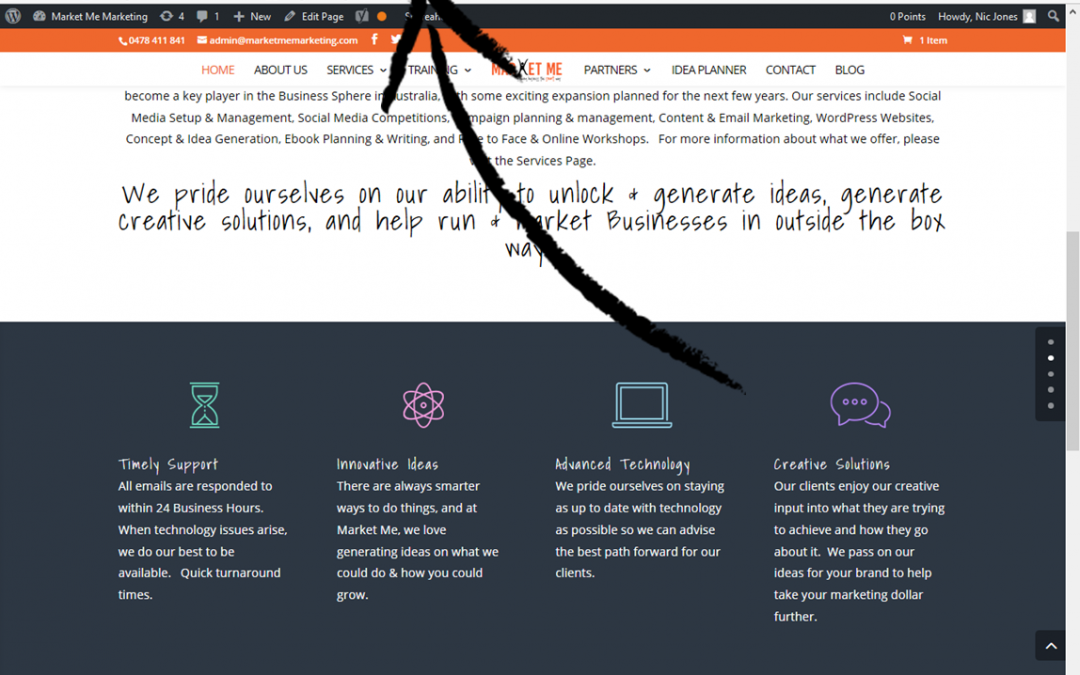1080x675 pixels.
Task: Click the text 'within 24 Business Hours.'
Action: click(191, 508)
